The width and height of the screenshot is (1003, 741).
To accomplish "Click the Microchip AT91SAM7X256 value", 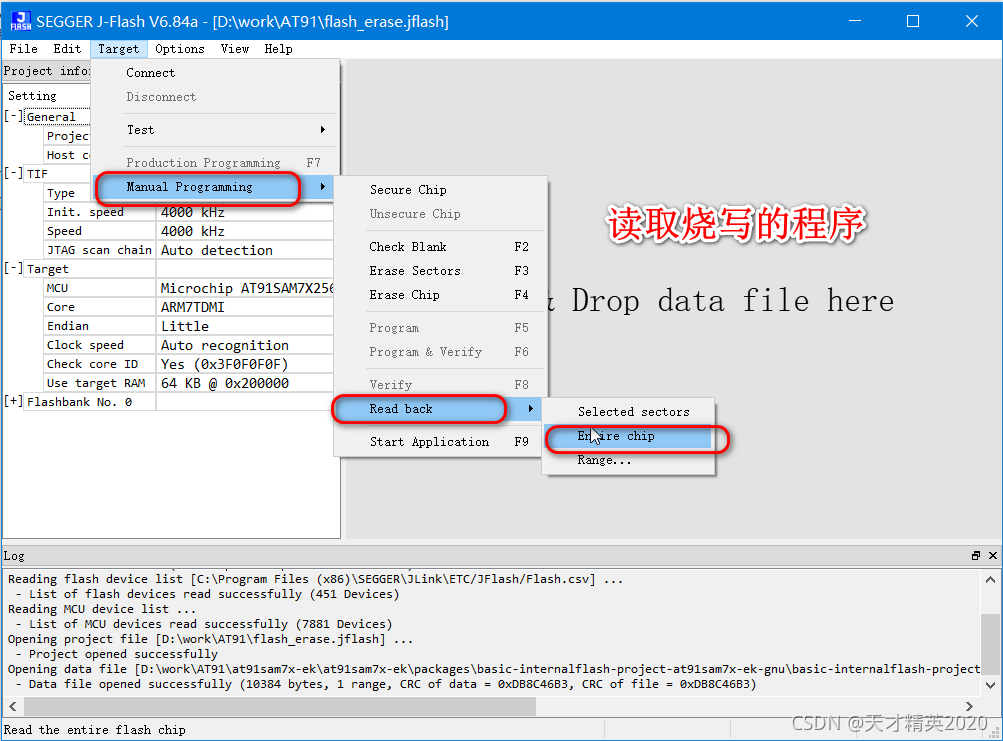I will tap(245, 288).
